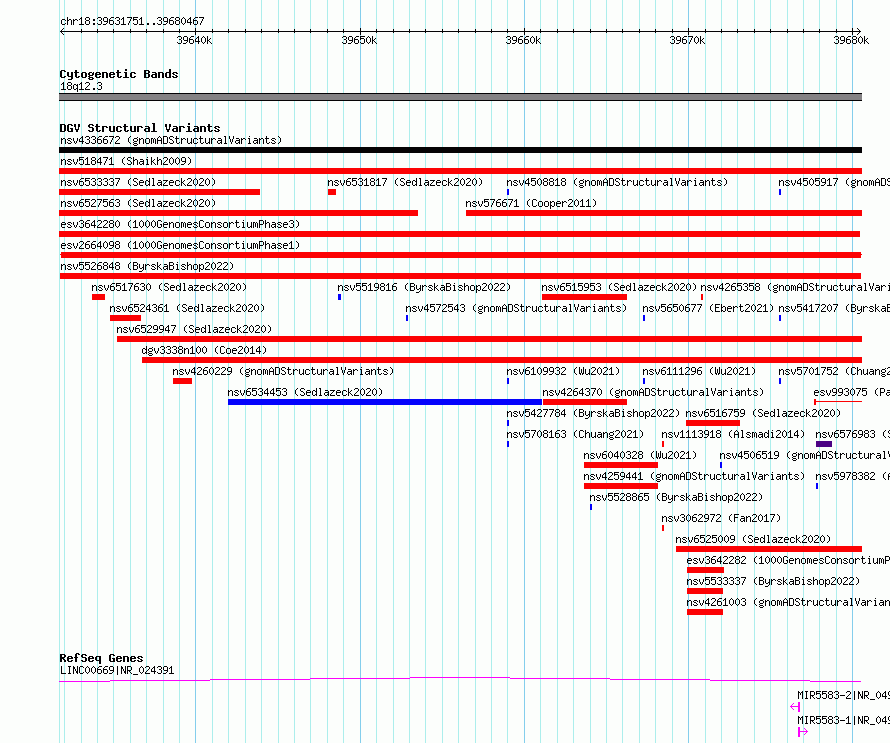
Task: Select the MIR5583-2|NR_049 gene label
Action: coord(843,695)
